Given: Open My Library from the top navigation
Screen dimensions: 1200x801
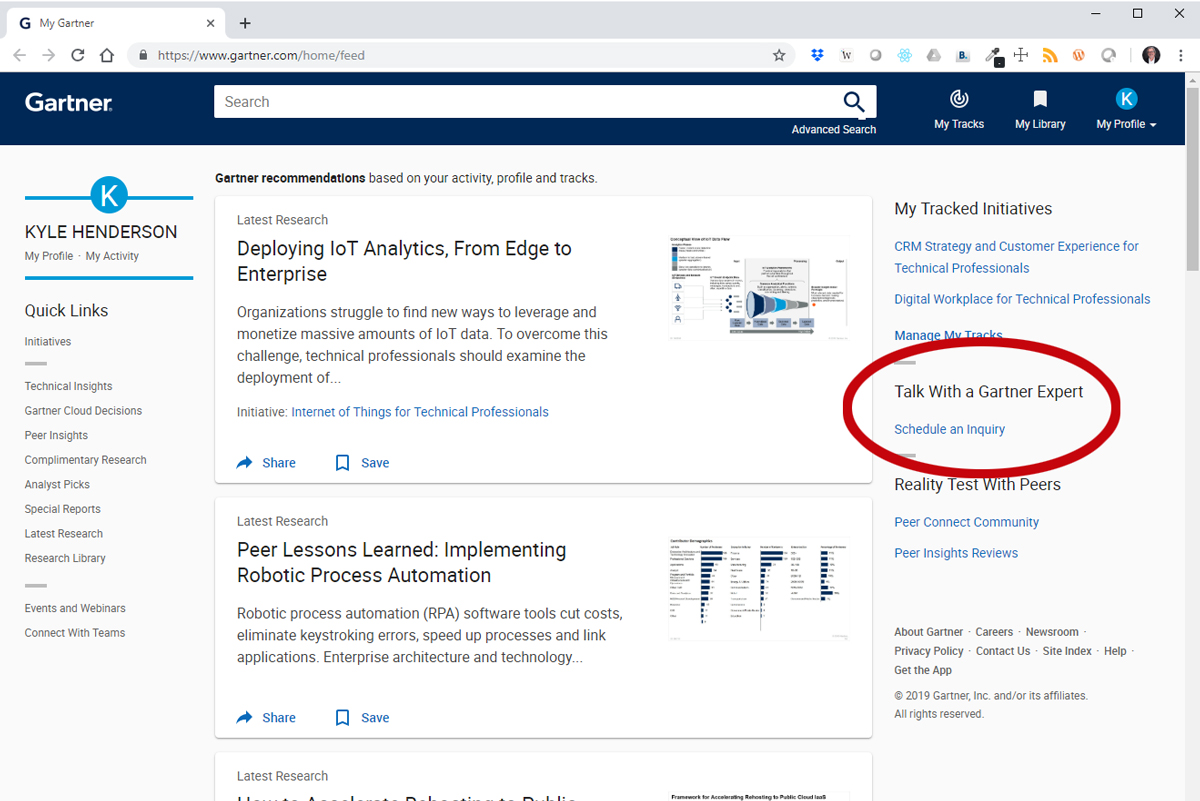Looking at the screenshot, I should coord(1039,108).
